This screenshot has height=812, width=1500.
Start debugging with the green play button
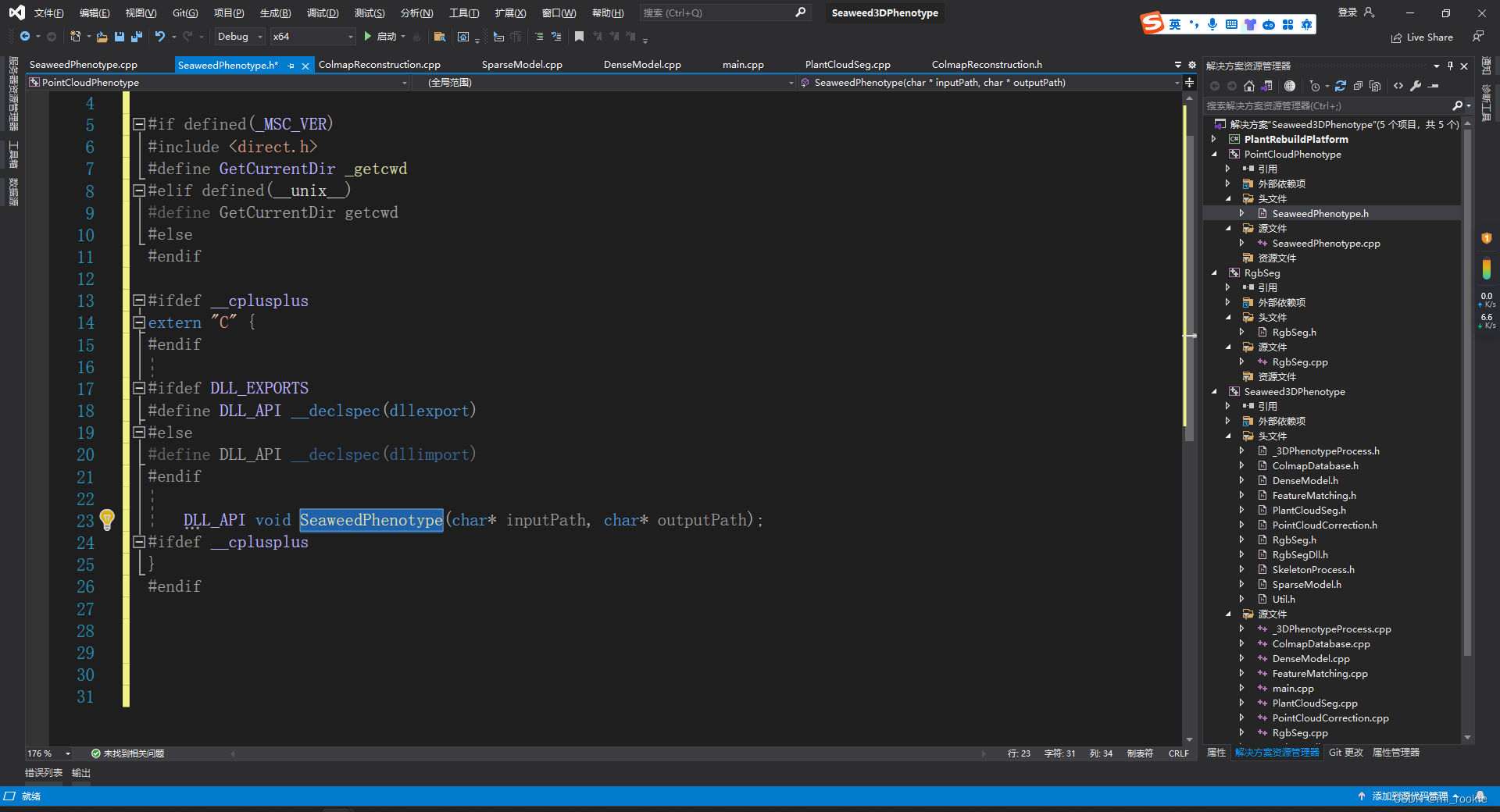[367, 37]
